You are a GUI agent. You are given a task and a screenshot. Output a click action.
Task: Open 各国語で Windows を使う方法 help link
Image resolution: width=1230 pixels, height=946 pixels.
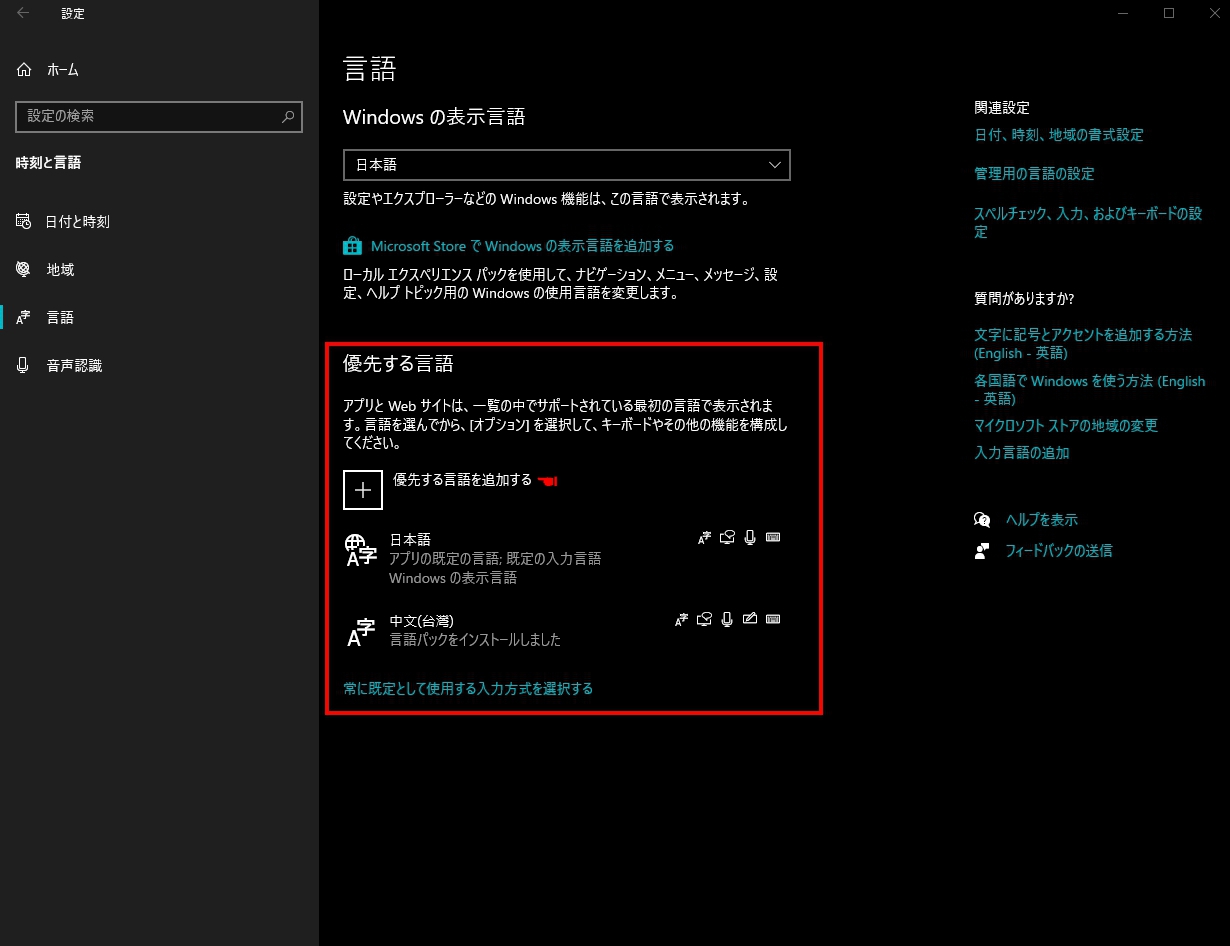coord(1090,390)
